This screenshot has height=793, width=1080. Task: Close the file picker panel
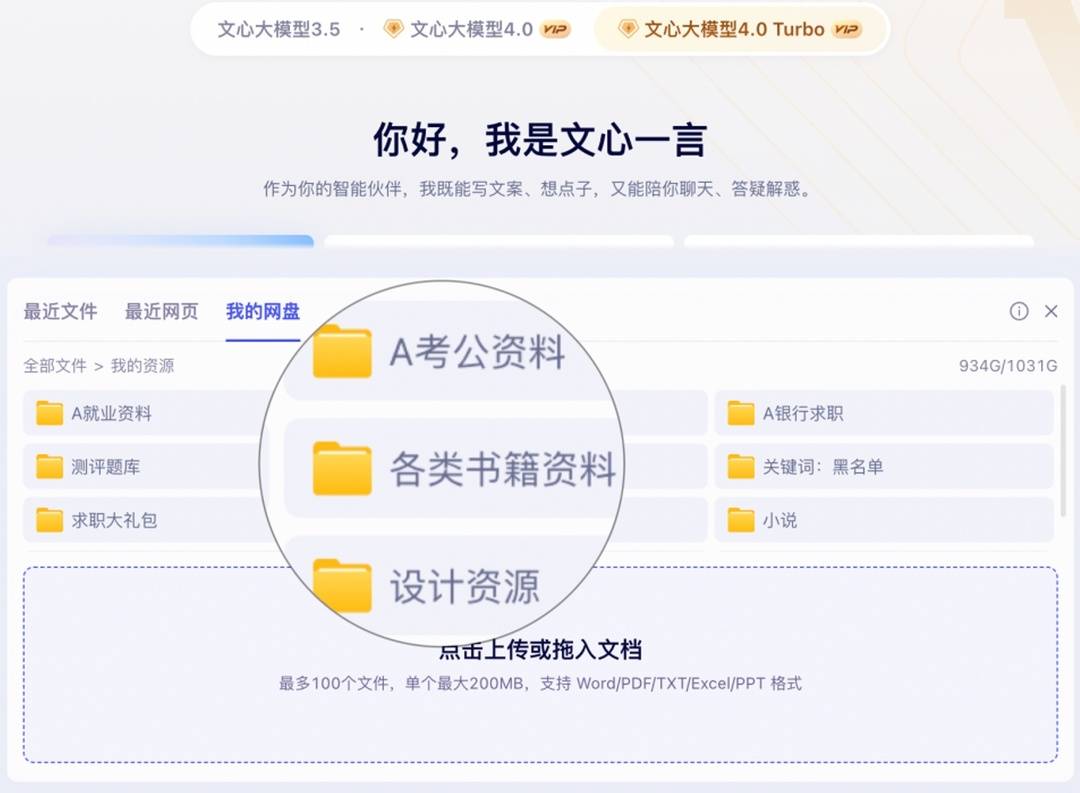click(1051, 311)
